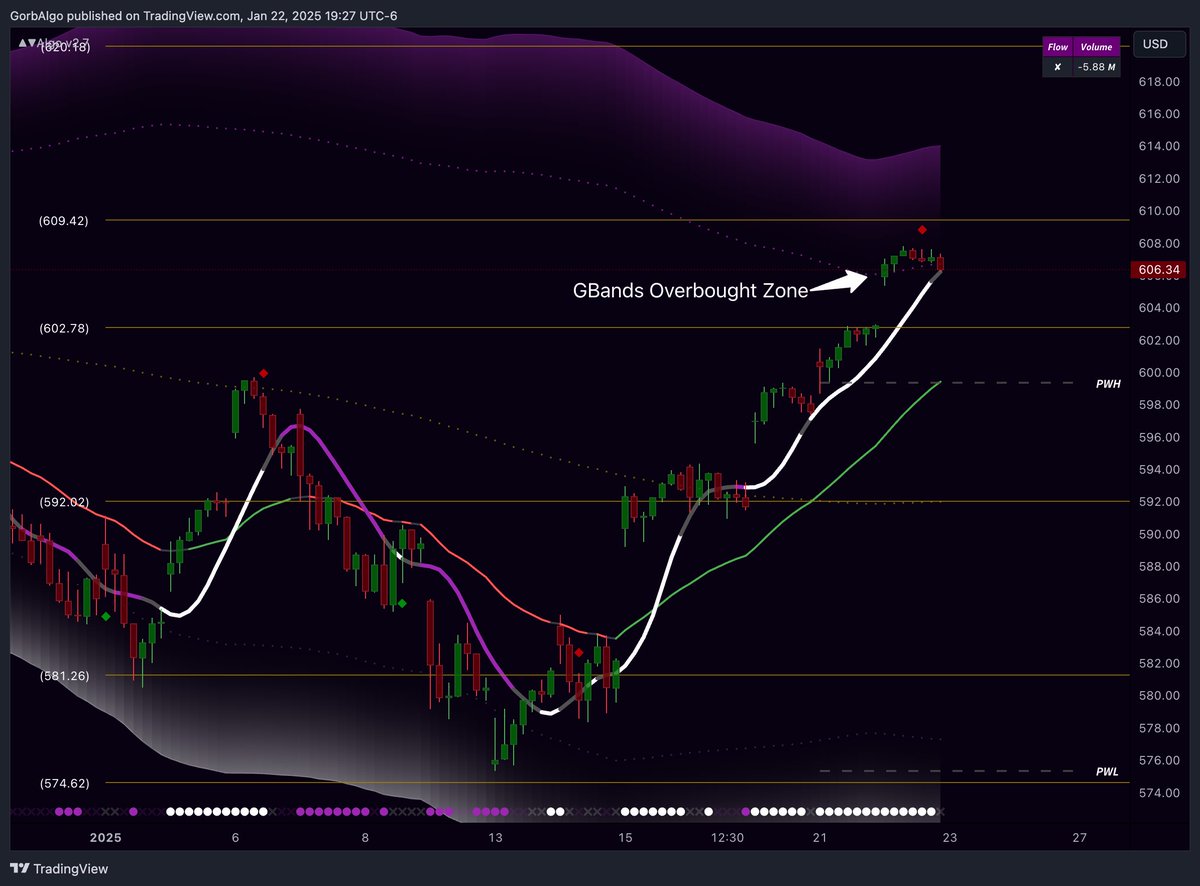This screenshot has height=886, width=1200.
Task: Click the 23 date on time axis
Action: 949,838
